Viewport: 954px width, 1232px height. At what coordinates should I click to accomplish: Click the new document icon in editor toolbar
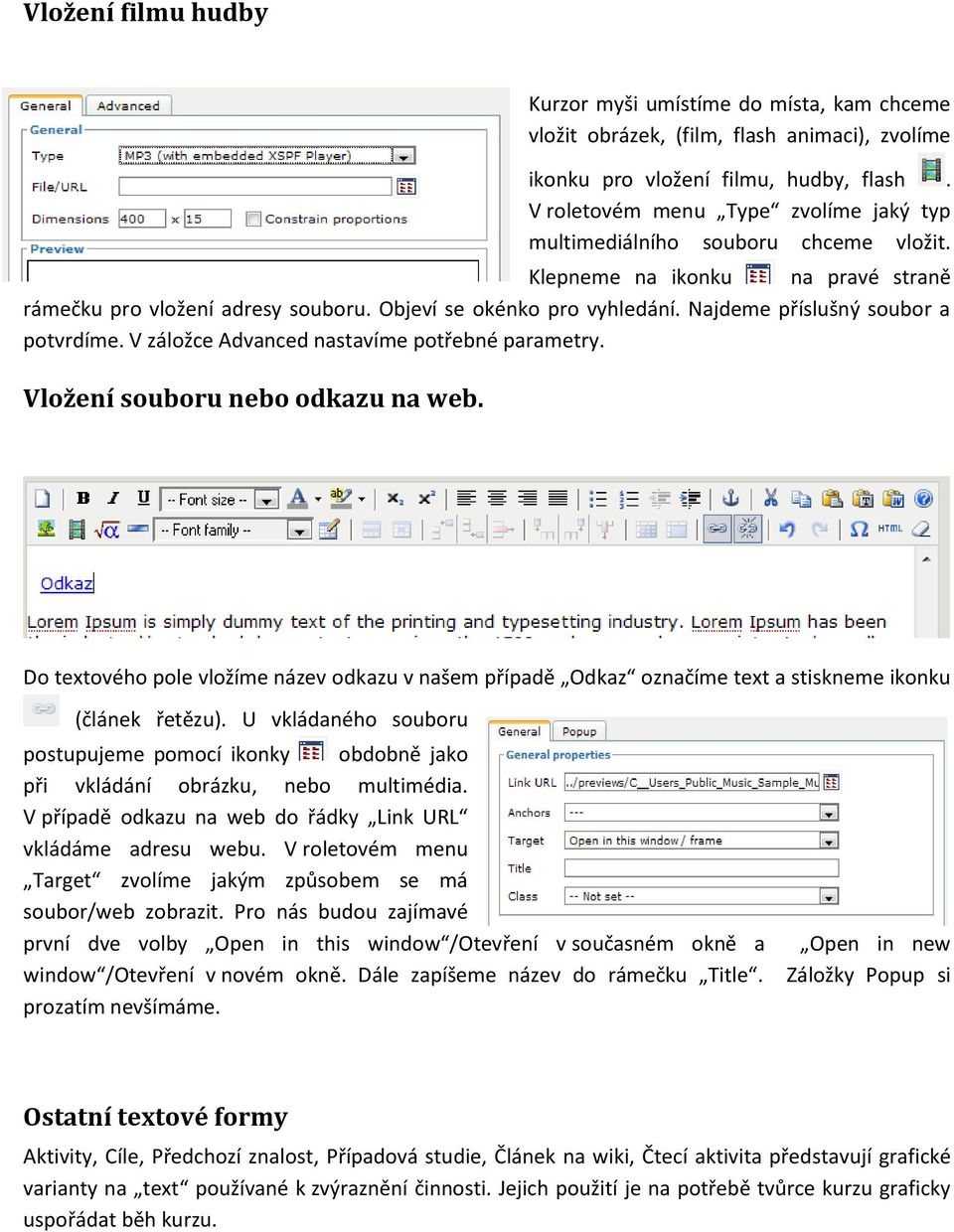click(42, 499)
